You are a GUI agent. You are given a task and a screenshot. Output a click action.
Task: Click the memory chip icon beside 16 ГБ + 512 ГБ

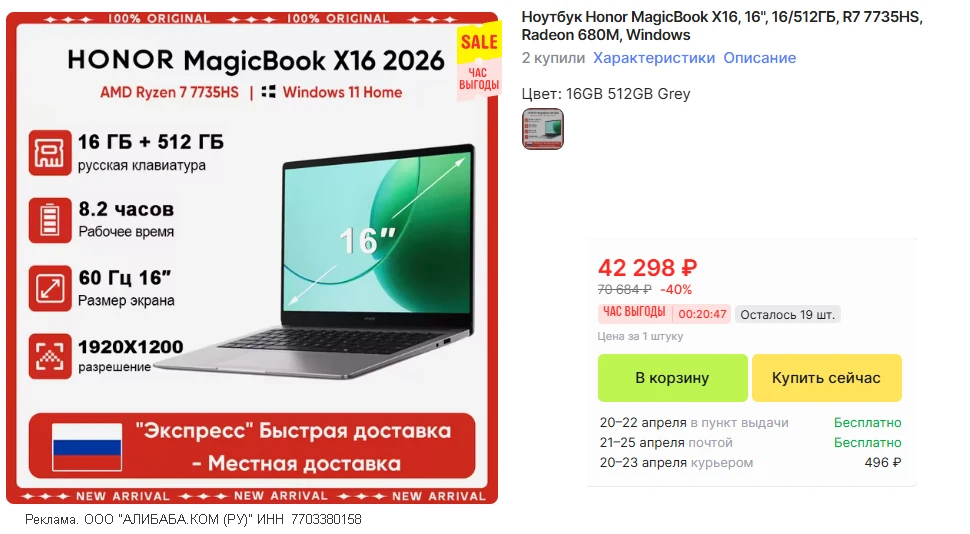coord(49,153)
